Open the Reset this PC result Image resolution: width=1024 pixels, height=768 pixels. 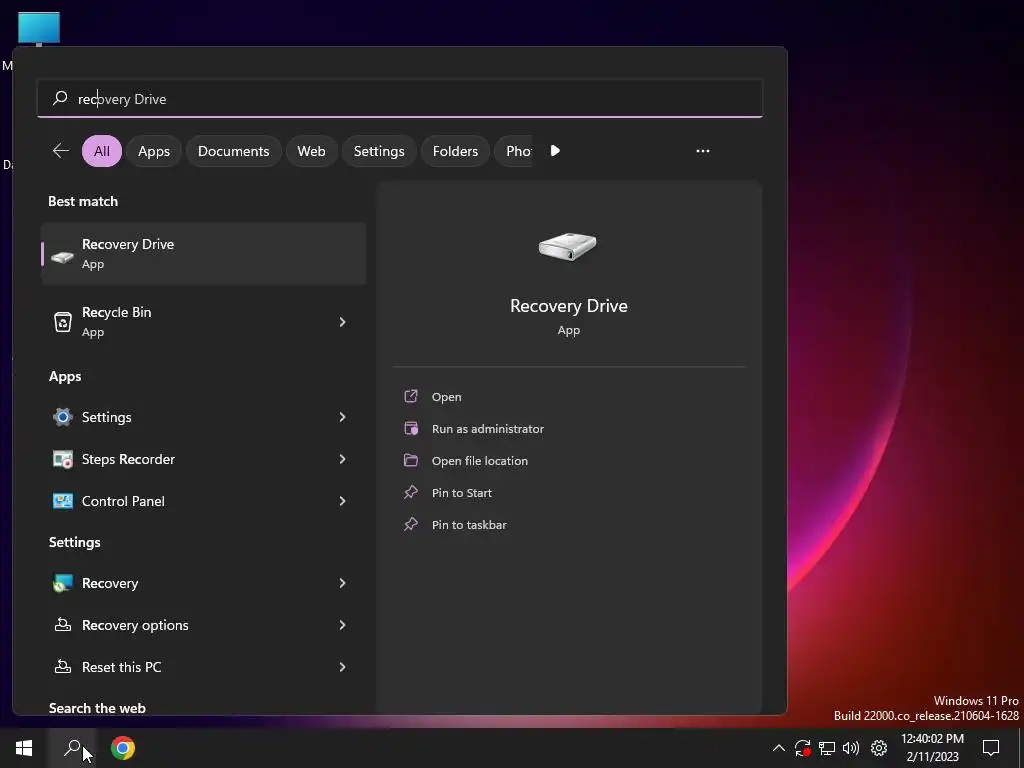click(x=204, y=667)
